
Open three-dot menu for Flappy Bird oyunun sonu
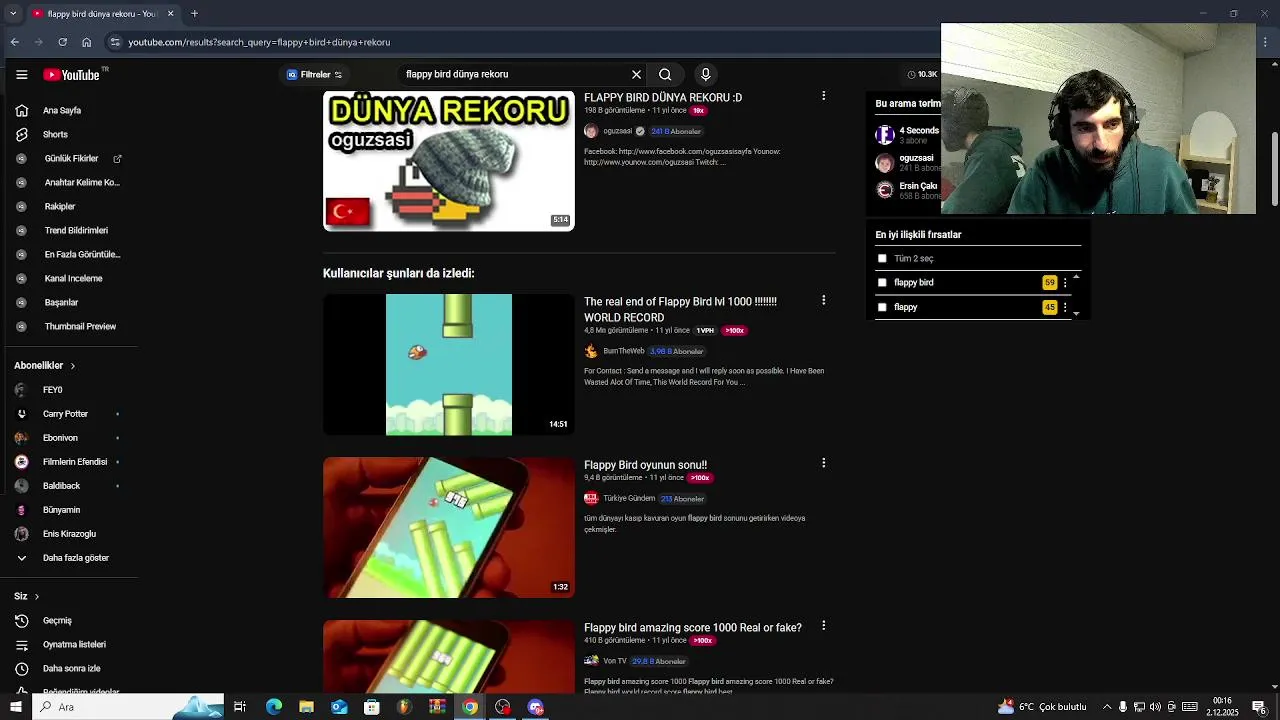tap(823, 463)
